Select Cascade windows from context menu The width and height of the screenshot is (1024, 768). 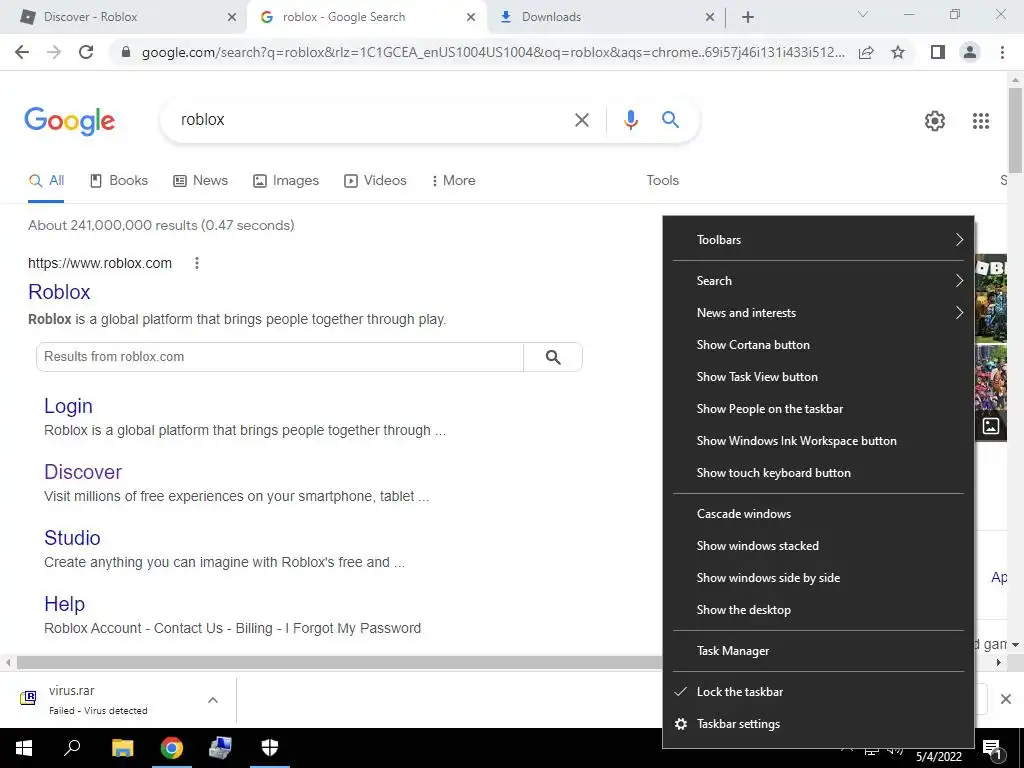[818, 514]
